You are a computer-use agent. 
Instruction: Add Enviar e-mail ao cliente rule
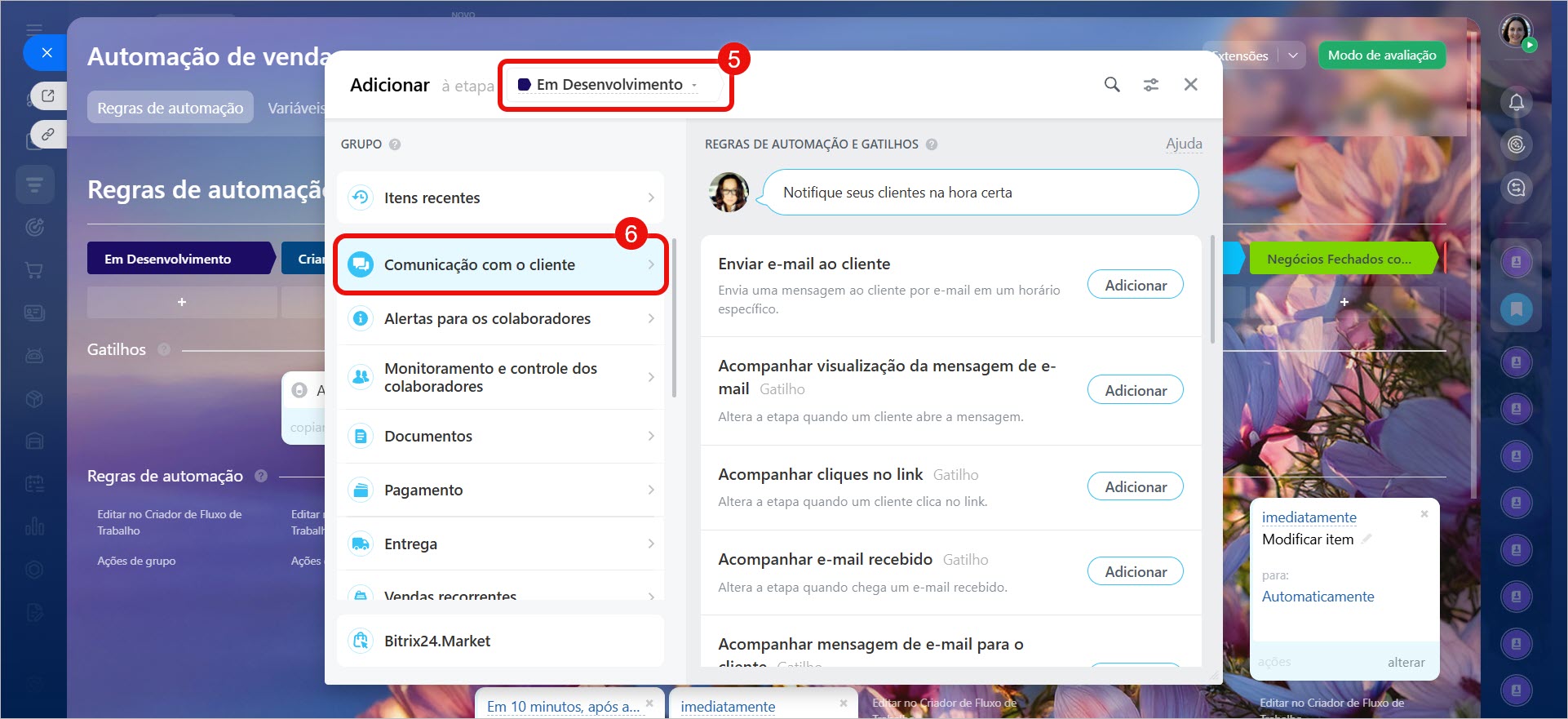pyautogui.click(x=1135, y=285)
